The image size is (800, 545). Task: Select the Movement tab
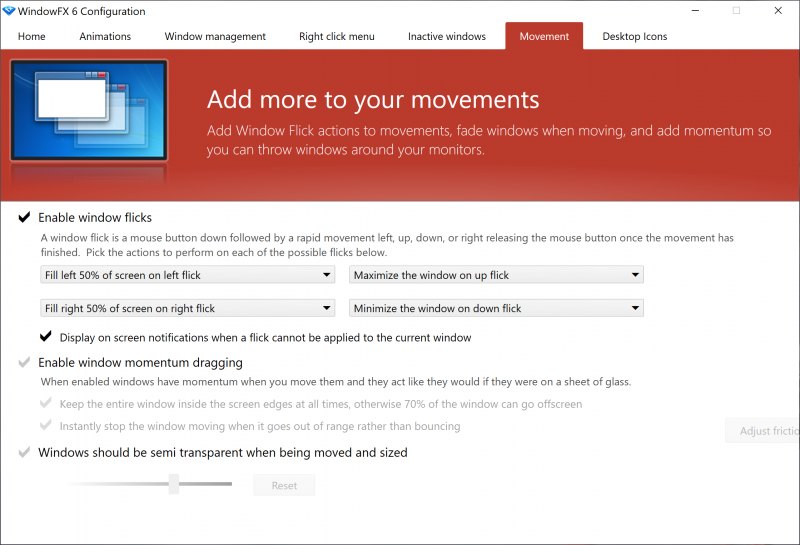(544, 36)
